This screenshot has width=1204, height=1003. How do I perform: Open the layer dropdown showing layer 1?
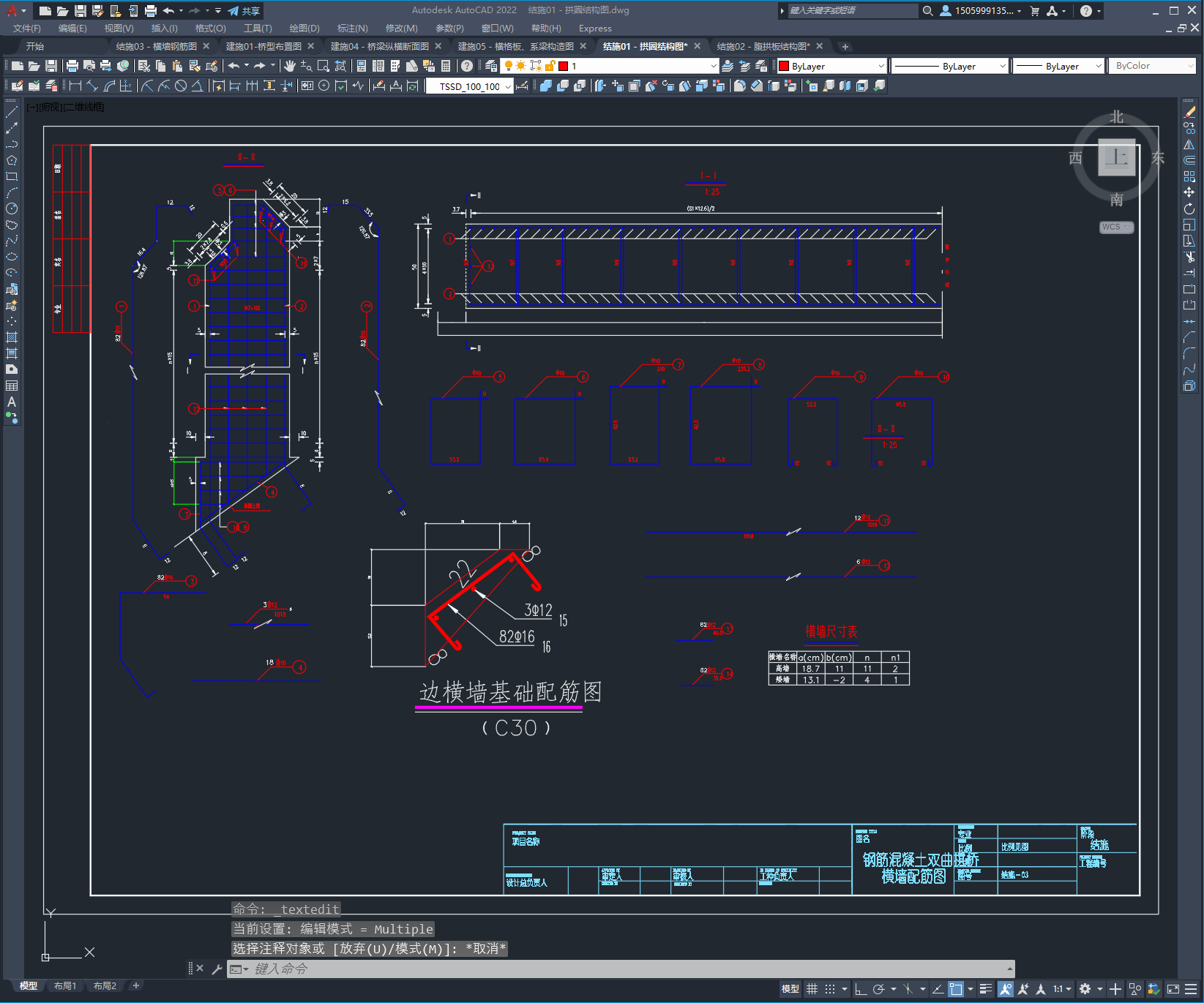pyautogui.click(x=610, y=66)
